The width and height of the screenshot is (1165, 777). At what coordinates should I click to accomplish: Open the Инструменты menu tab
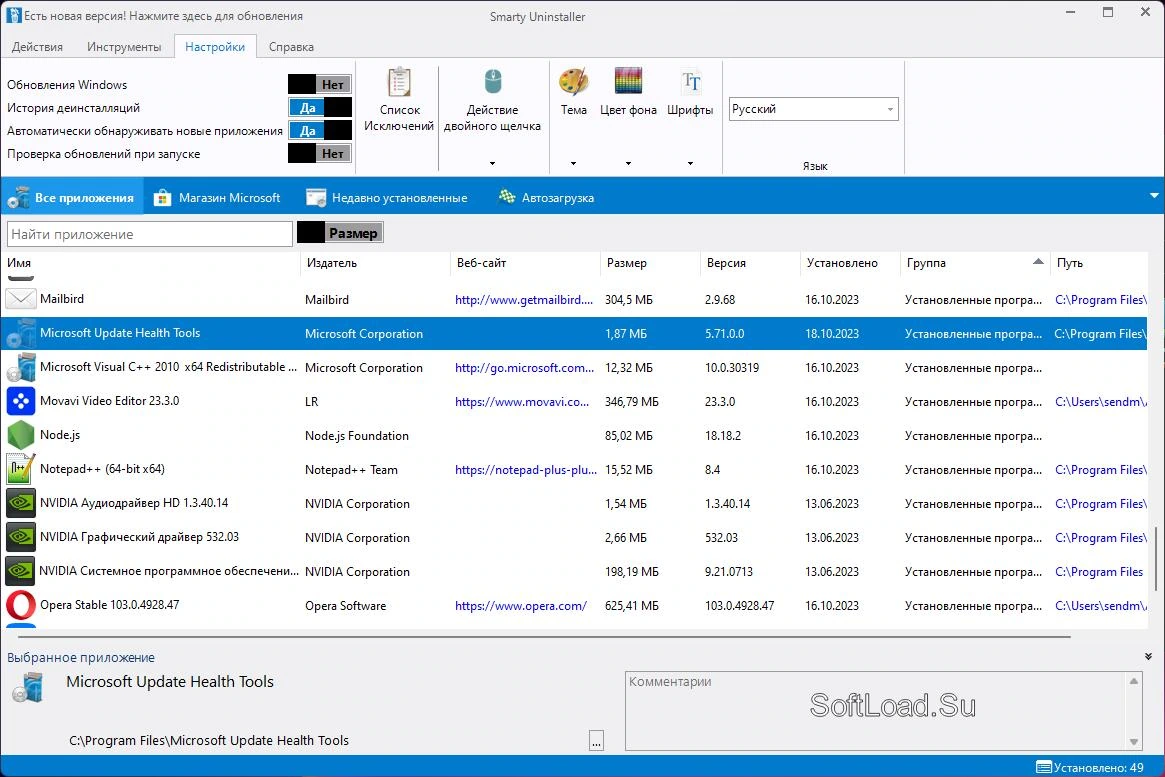(x=124, y=47)
